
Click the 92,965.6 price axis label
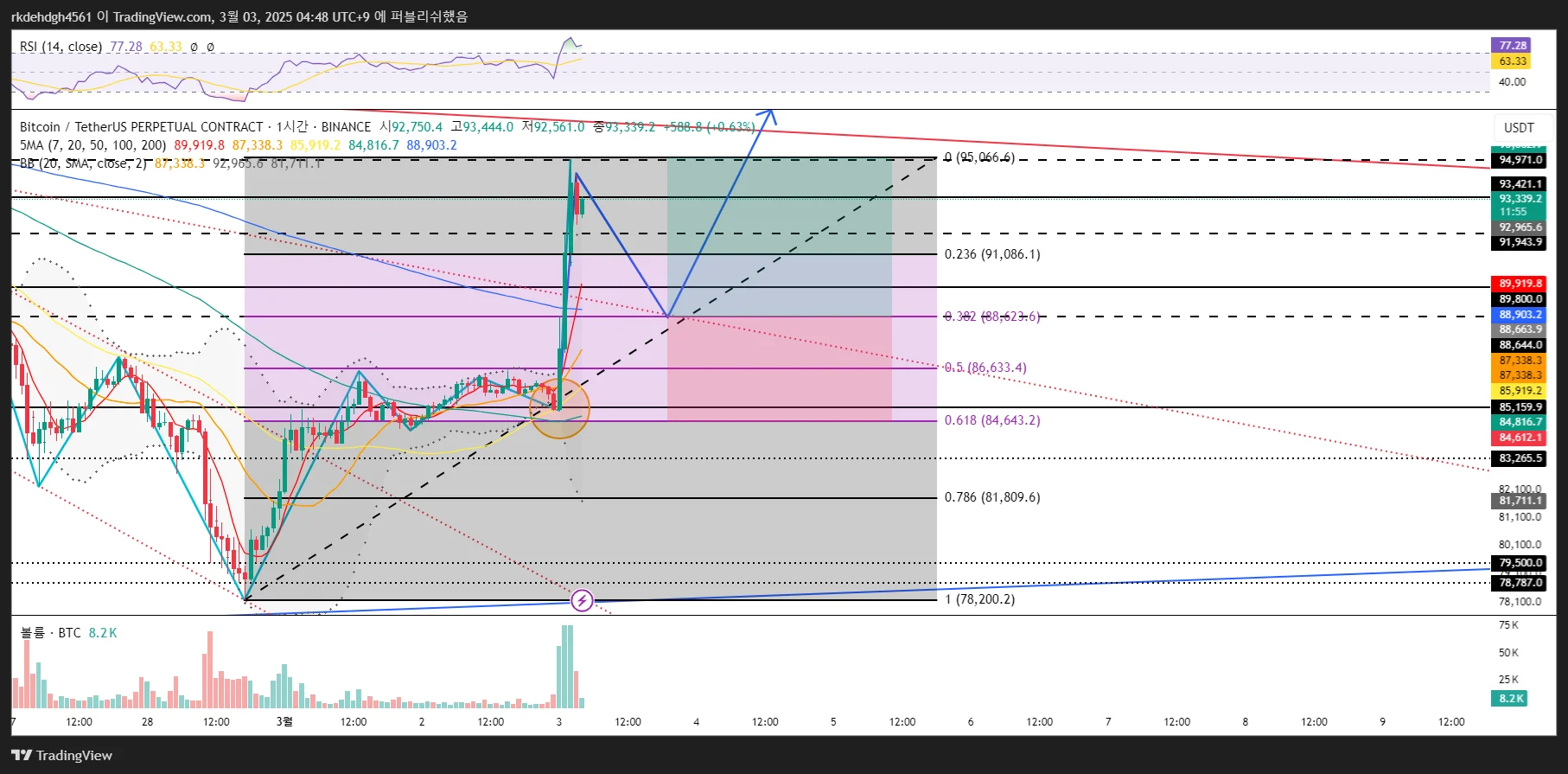pos(1520,228)
